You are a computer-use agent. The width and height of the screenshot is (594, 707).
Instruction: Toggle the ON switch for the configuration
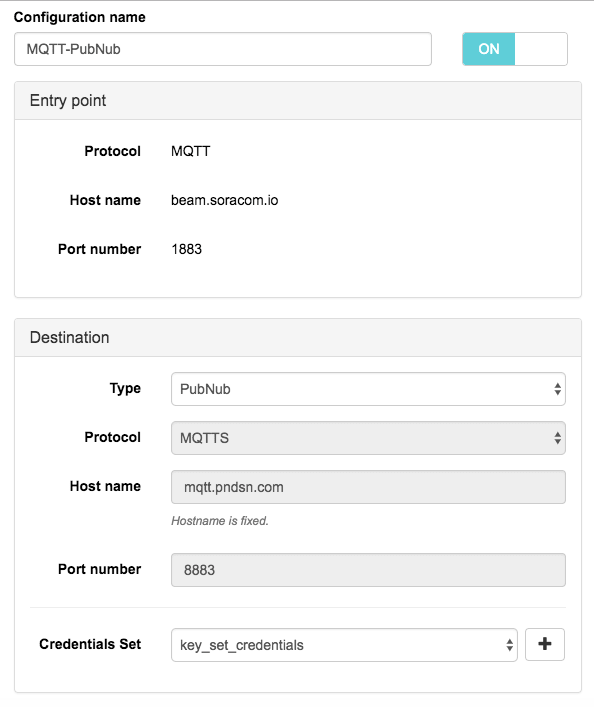pyautogui.click(x=515, y=49)
